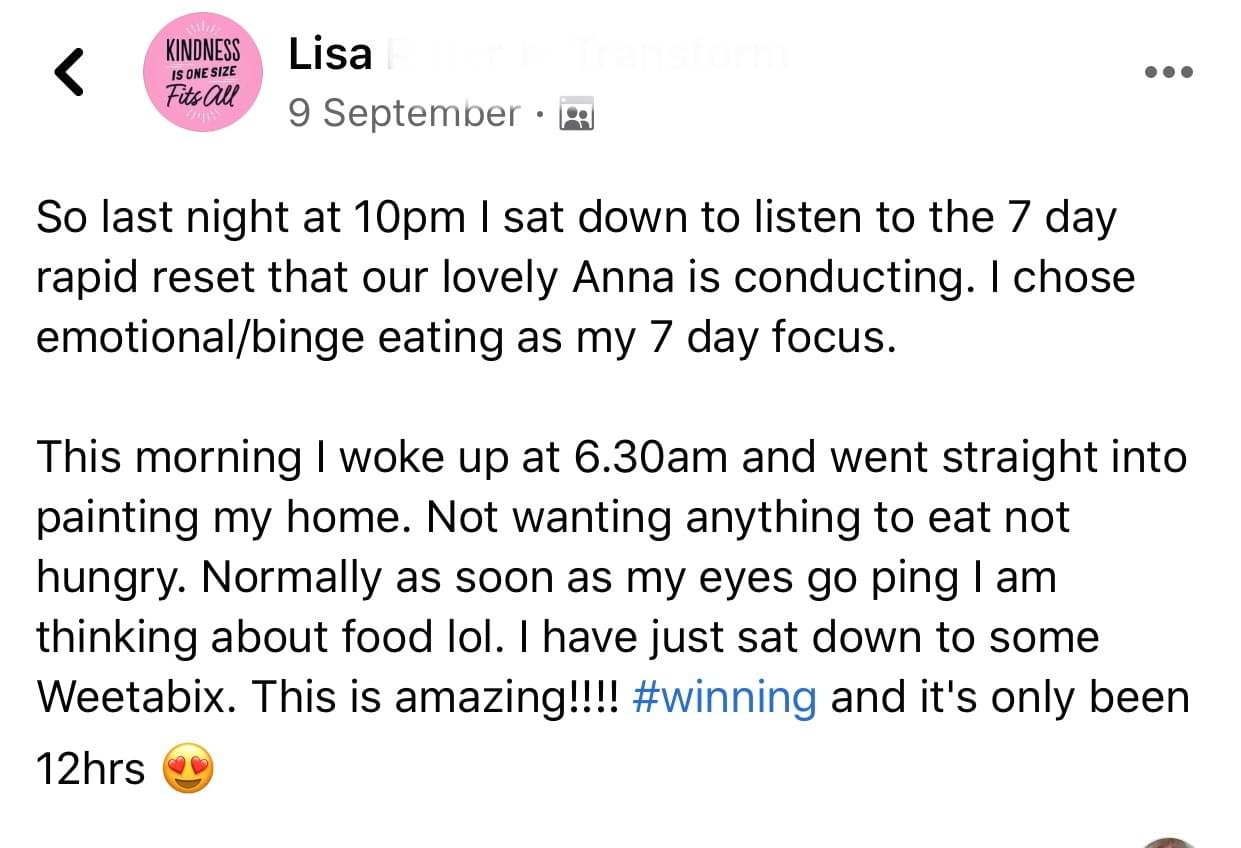1241x848 pixels.
Task: Open the three-dot post options menu
Action: tap(1171, 72)
